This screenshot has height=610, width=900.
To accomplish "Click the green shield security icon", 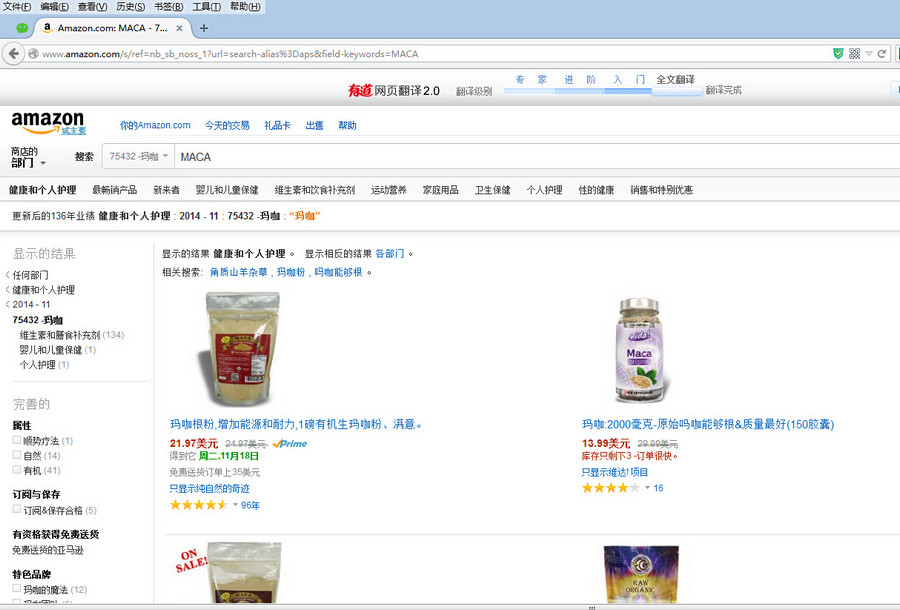I will tap(838, 53).
